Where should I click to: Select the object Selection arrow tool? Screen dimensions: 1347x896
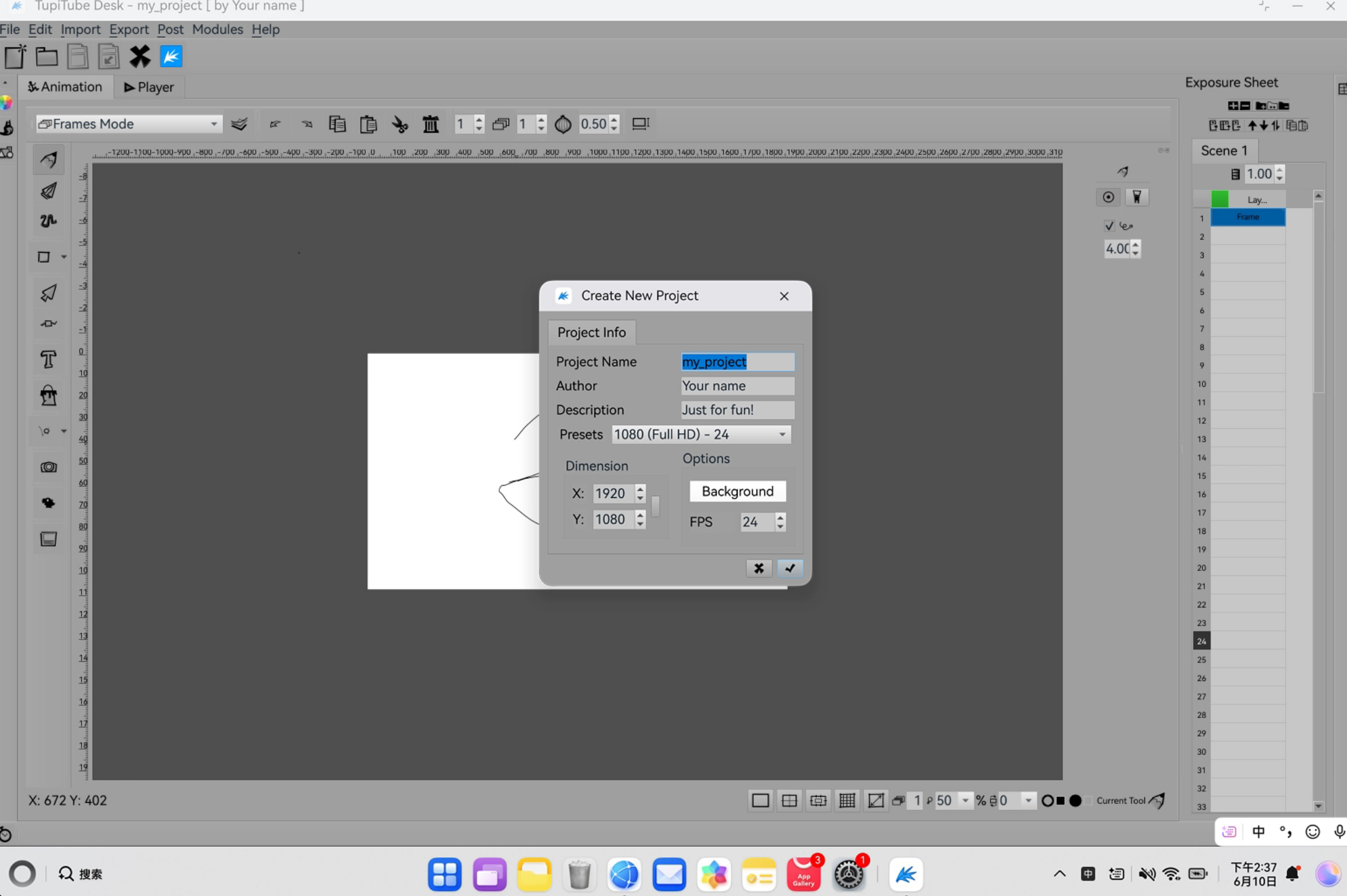tap(48, 292)
